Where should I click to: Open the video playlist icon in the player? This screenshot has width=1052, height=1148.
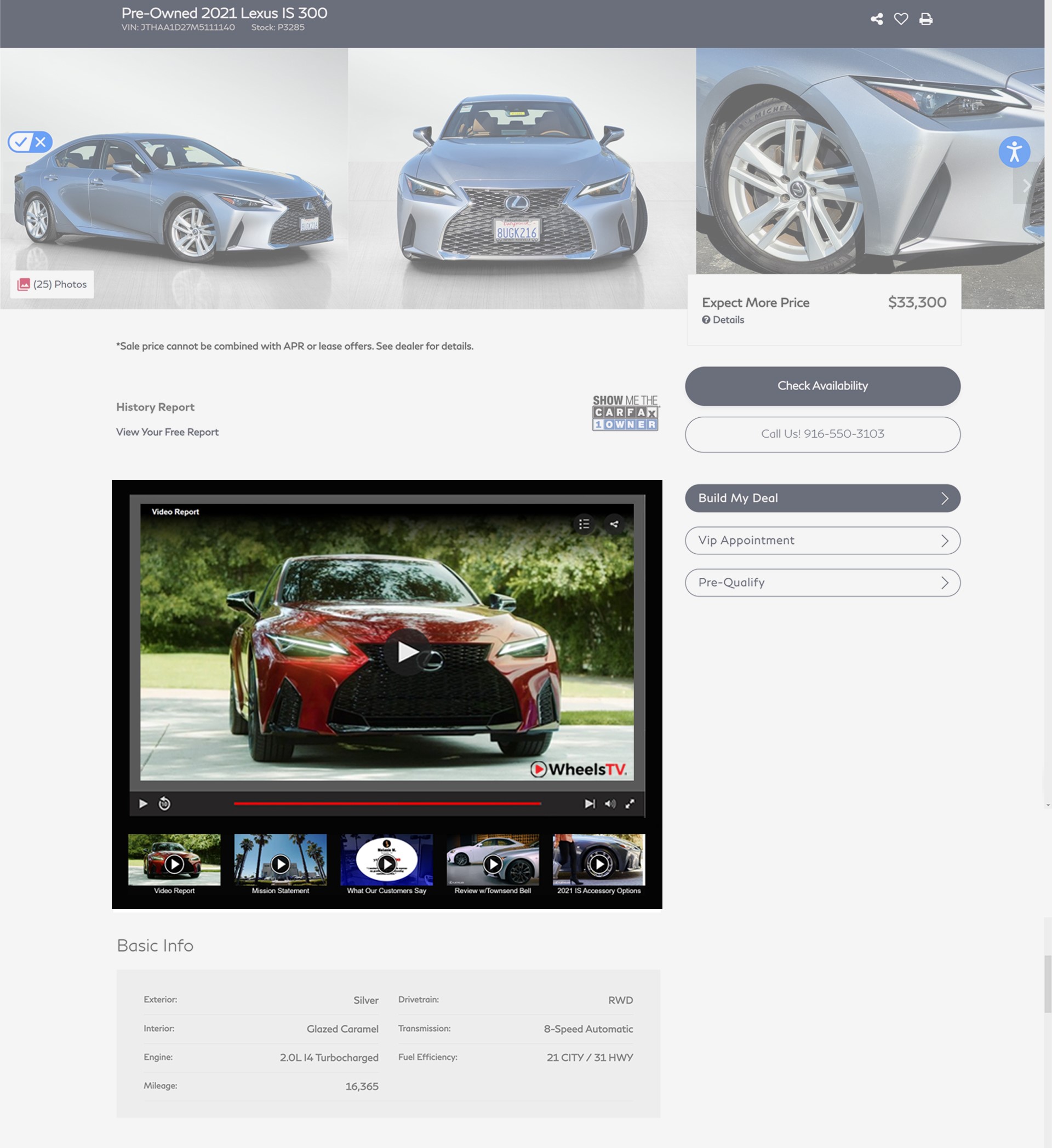click(585, 525)
